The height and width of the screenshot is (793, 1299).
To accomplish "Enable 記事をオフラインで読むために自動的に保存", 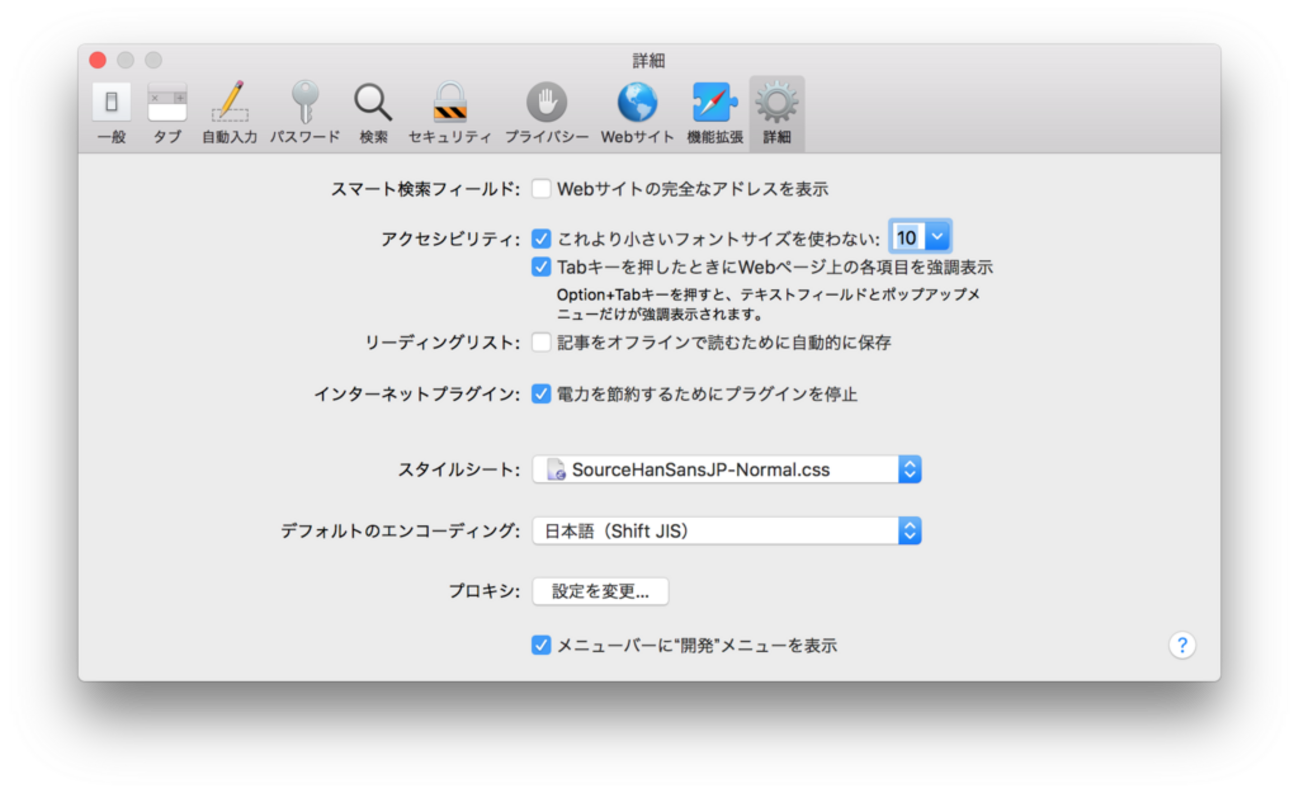I will pos(541,343).
